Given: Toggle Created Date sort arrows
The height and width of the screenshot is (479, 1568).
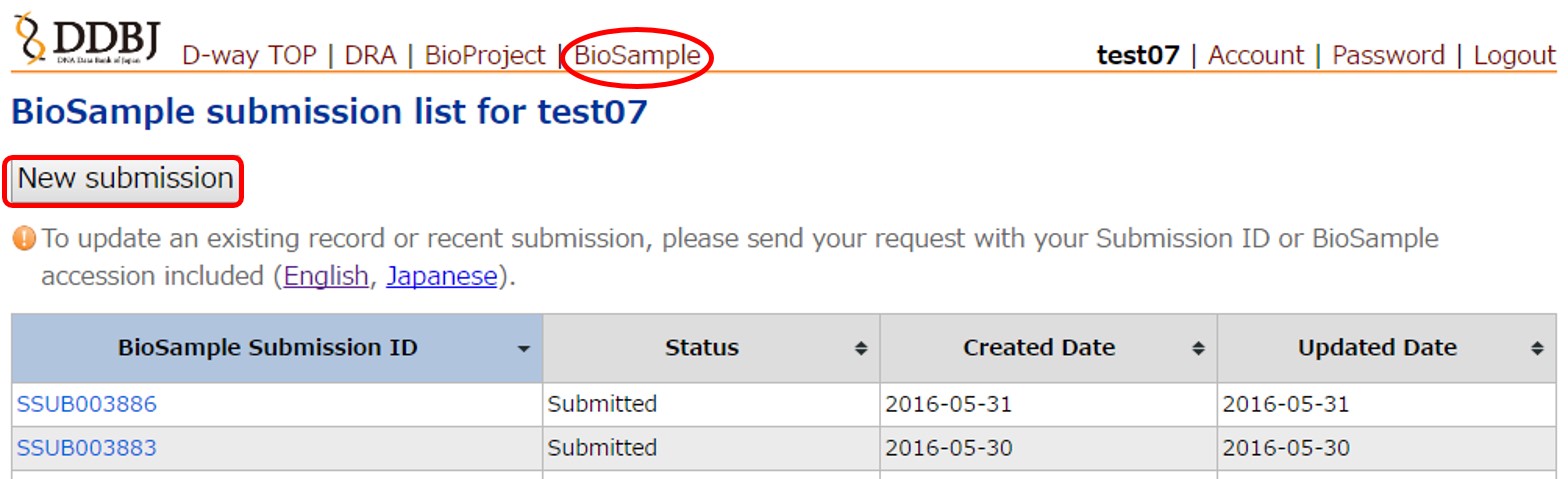Looking at the screenshot, I should tap(1198, 349).
